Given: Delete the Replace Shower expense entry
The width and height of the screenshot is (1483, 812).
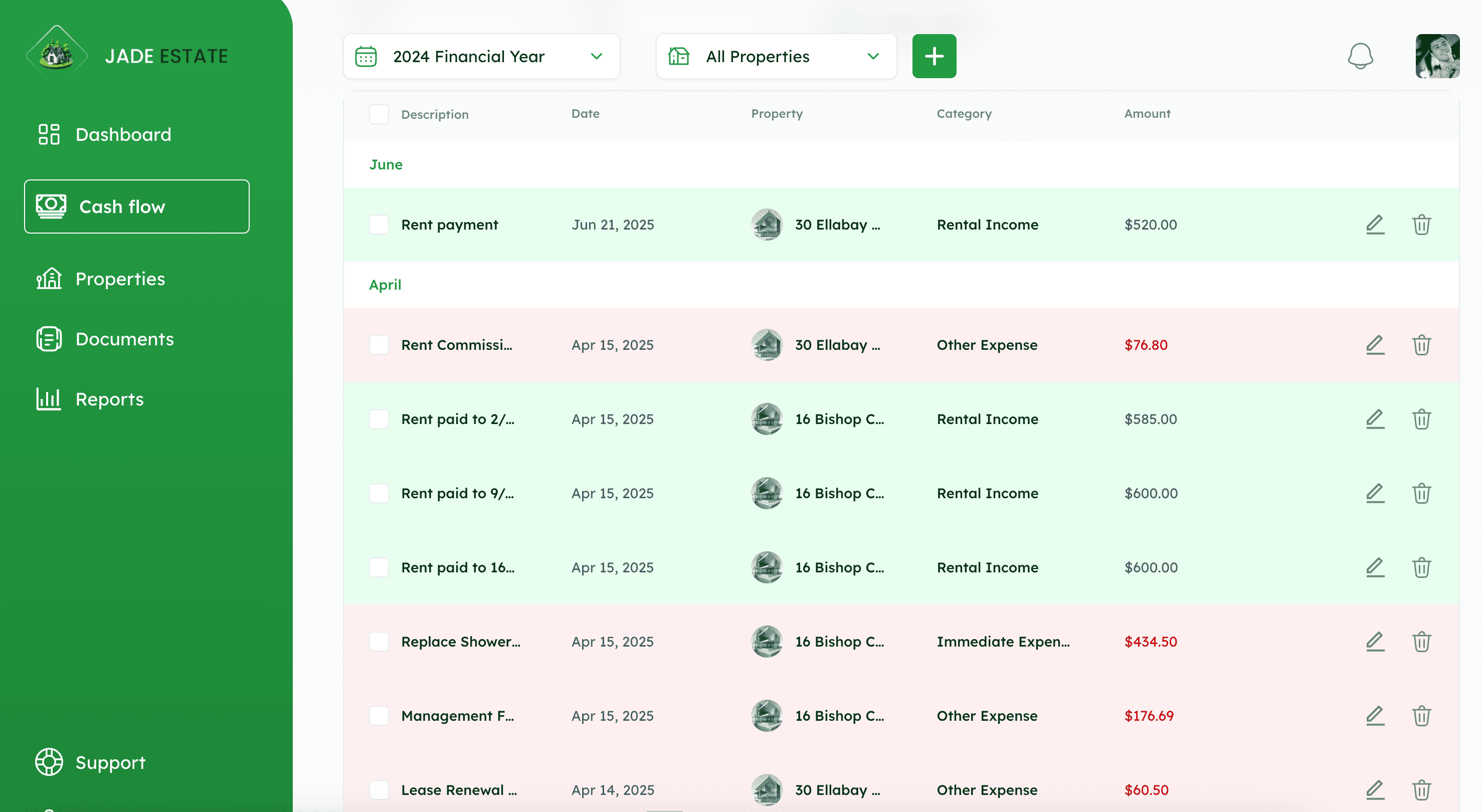Looking at the screenshot, I should (x=1421, y=642).
